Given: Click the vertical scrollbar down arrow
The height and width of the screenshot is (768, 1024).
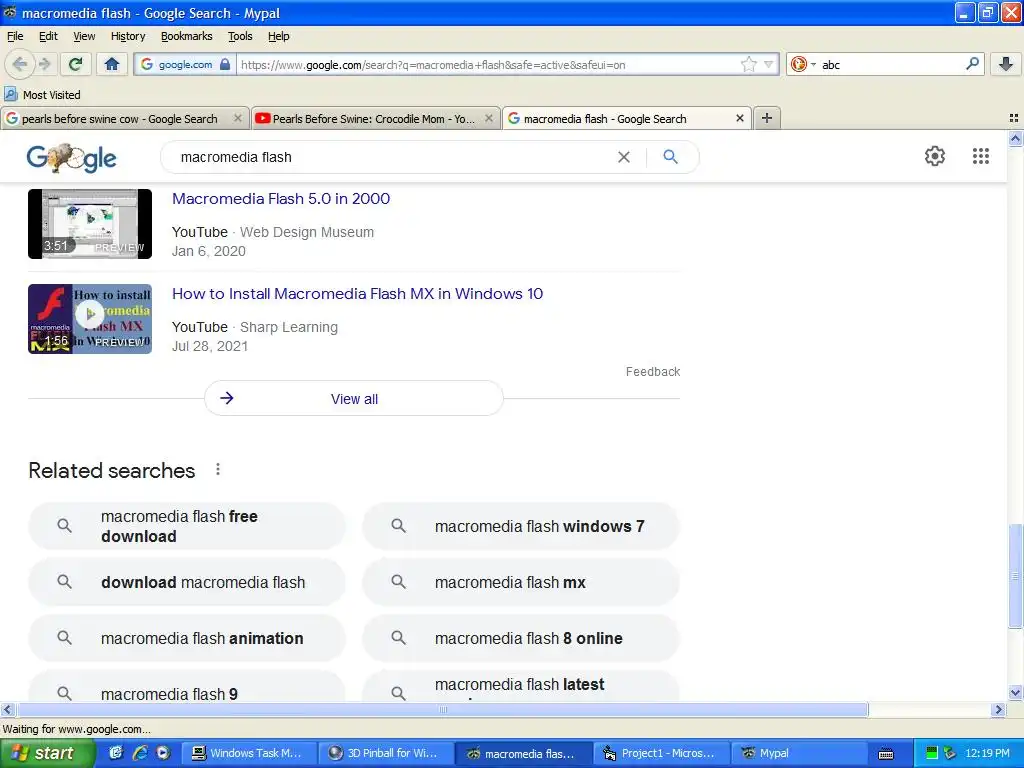Looking at the screenshot, I should tap(1015, 693).
